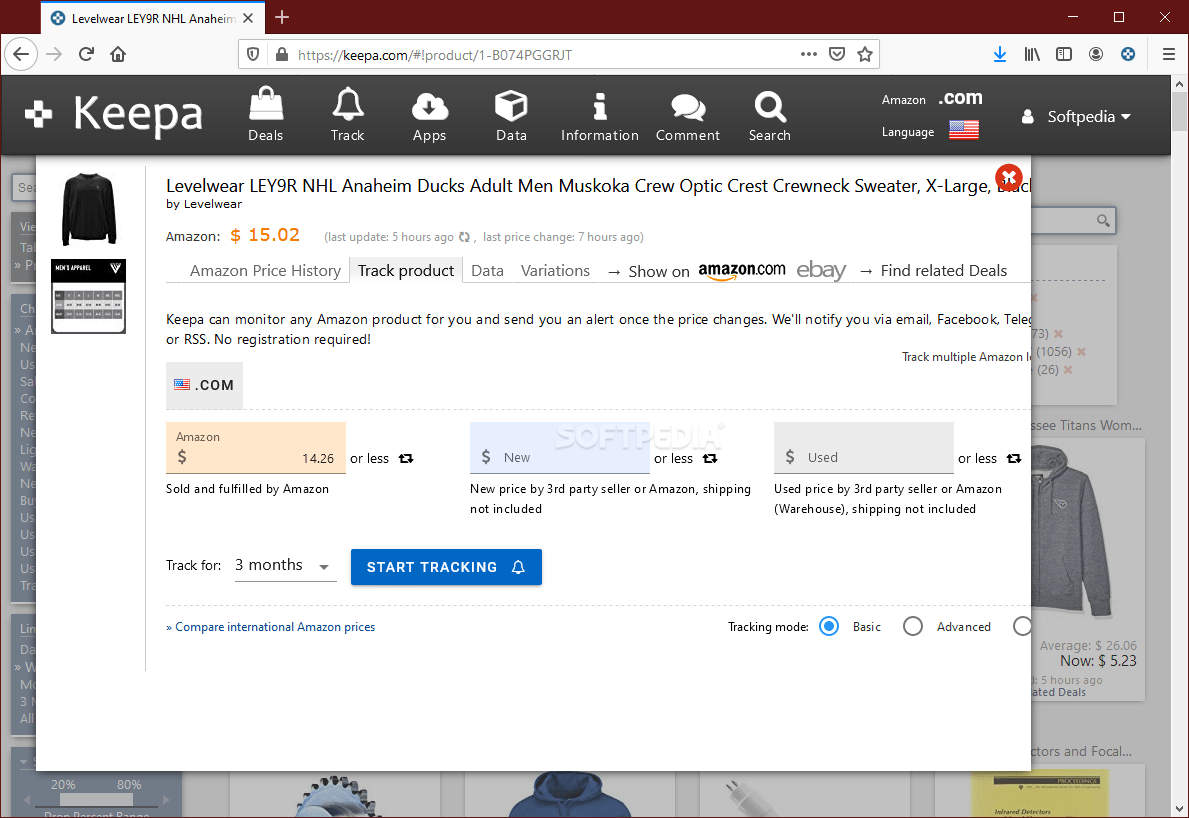Show the product on ebay
Screen dimensions: 1189x818
click(820, 270)
